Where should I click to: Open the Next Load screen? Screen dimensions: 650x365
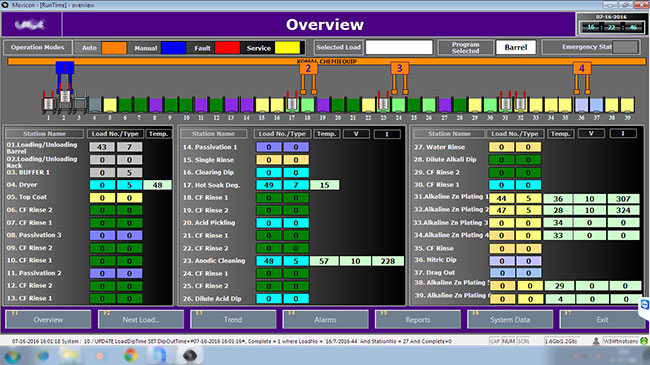(x=141, y=319)
